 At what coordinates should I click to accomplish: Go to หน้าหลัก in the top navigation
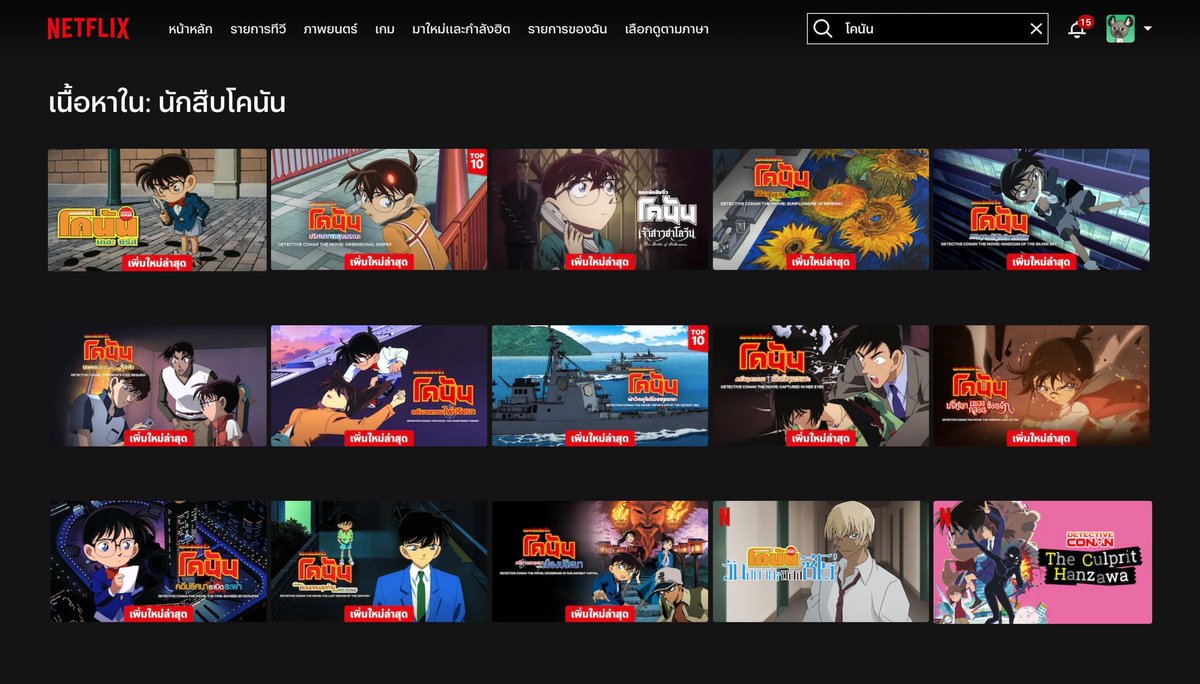coord(190,29)
